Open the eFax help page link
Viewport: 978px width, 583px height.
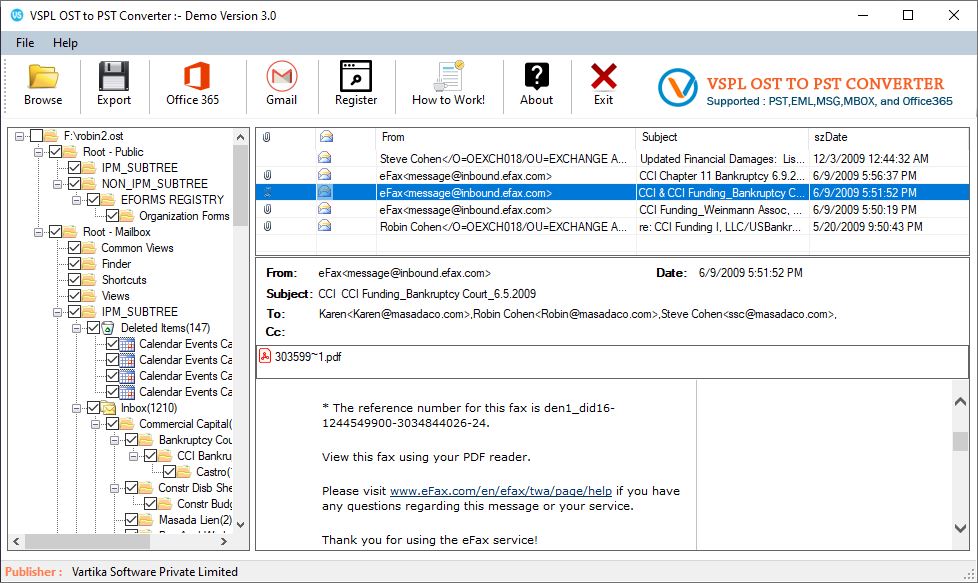point(501,491)
